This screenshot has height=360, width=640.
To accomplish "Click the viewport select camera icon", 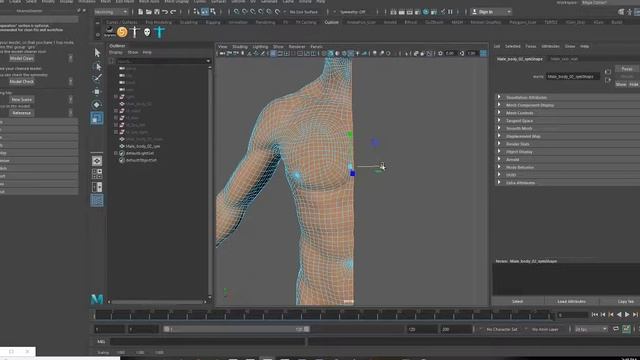I will [x=222, y=53].
